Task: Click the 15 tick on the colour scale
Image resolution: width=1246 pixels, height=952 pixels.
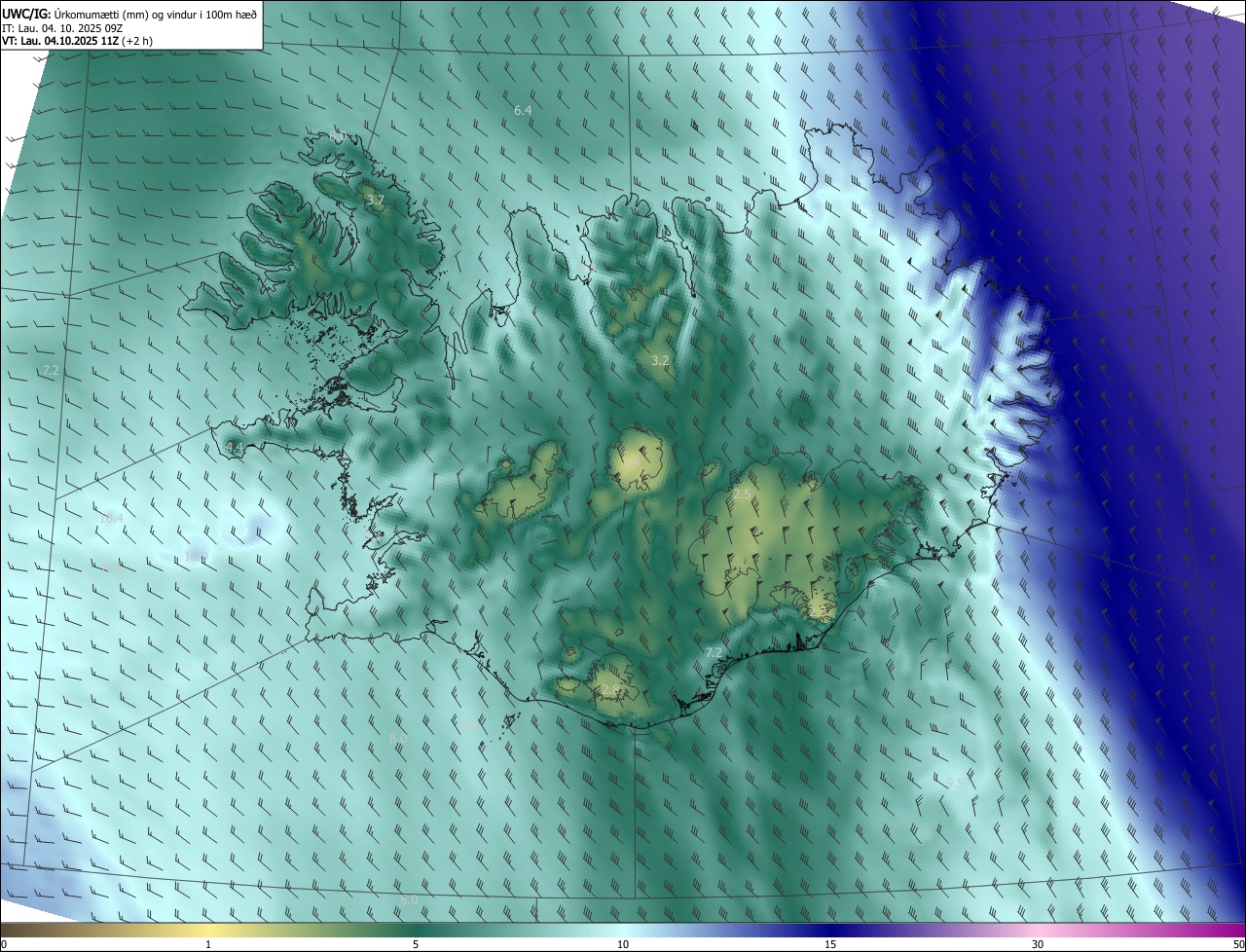Action: click(830, 944)
